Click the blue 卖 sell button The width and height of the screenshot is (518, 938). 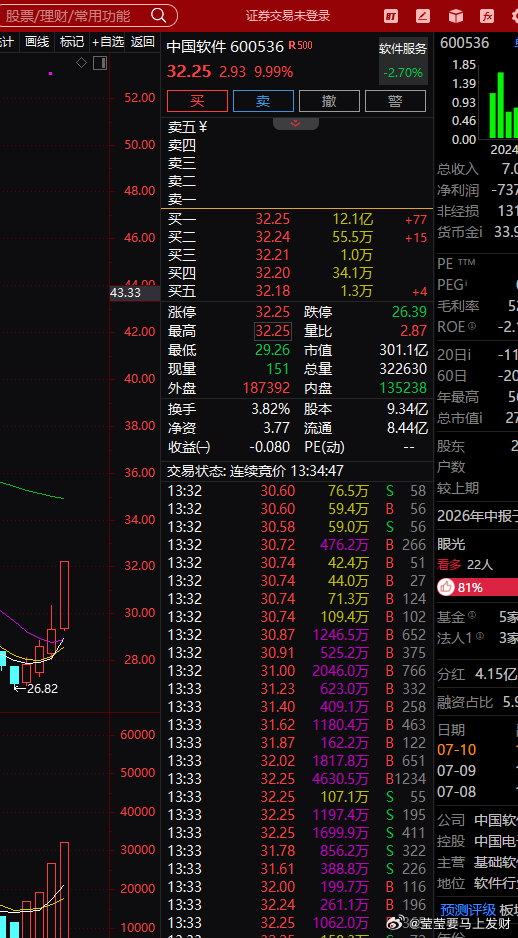pos(263,101)
